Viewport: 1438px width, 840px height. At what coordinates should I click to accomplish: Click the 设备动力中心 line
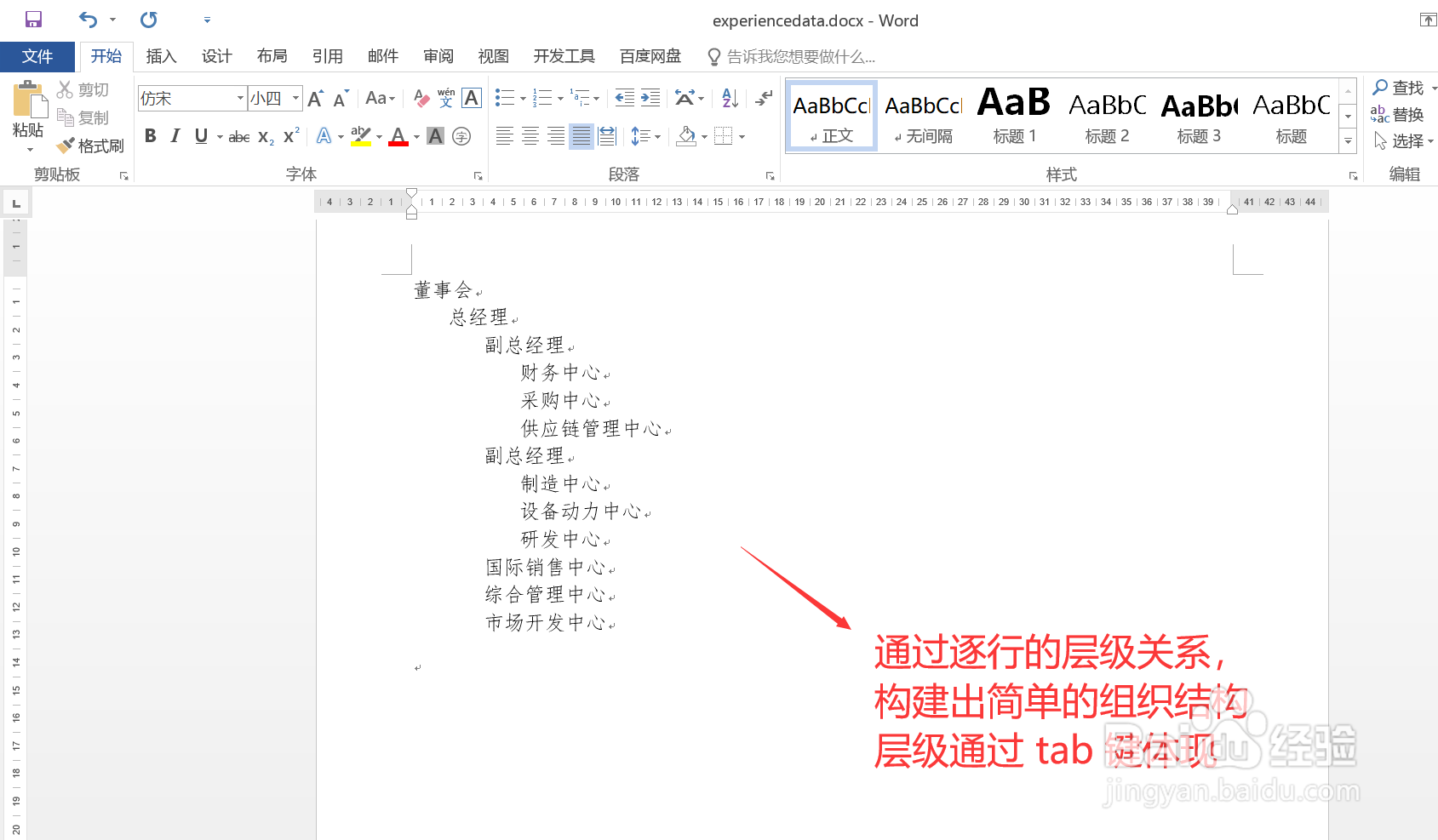pos(581,511)
